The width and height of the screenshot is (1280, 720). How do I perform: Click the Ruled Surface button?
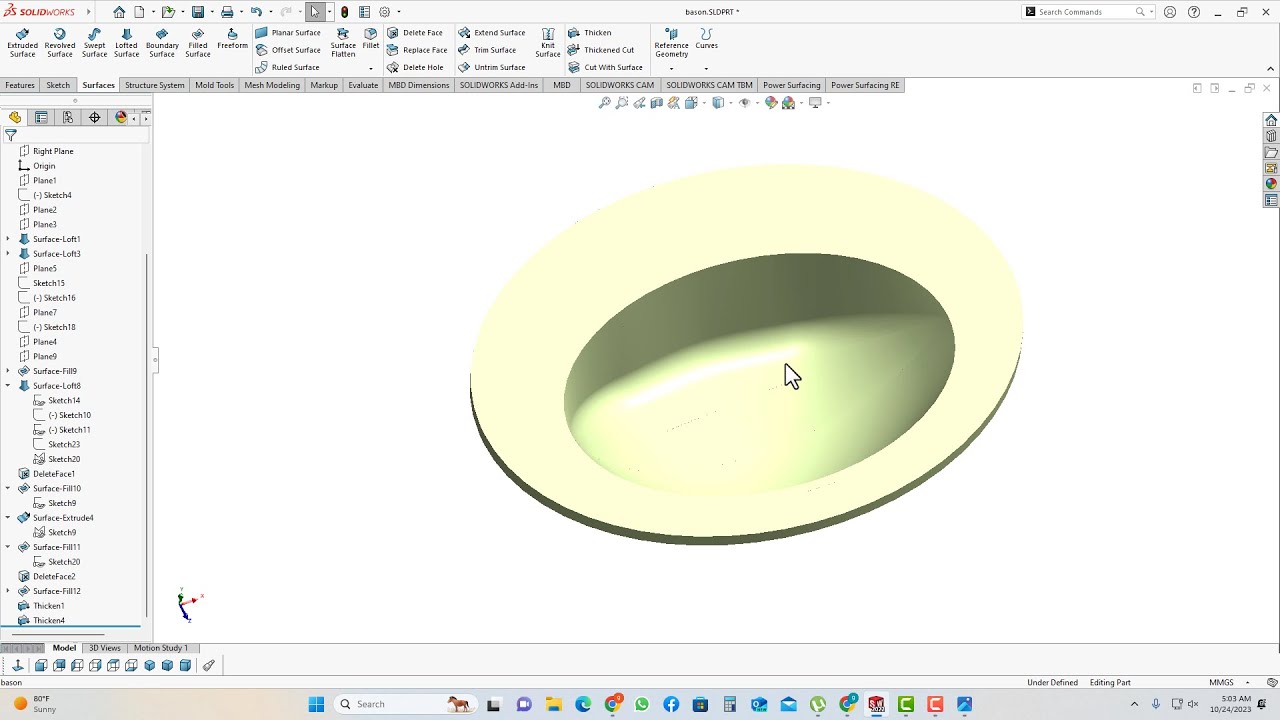coord(287,67)
